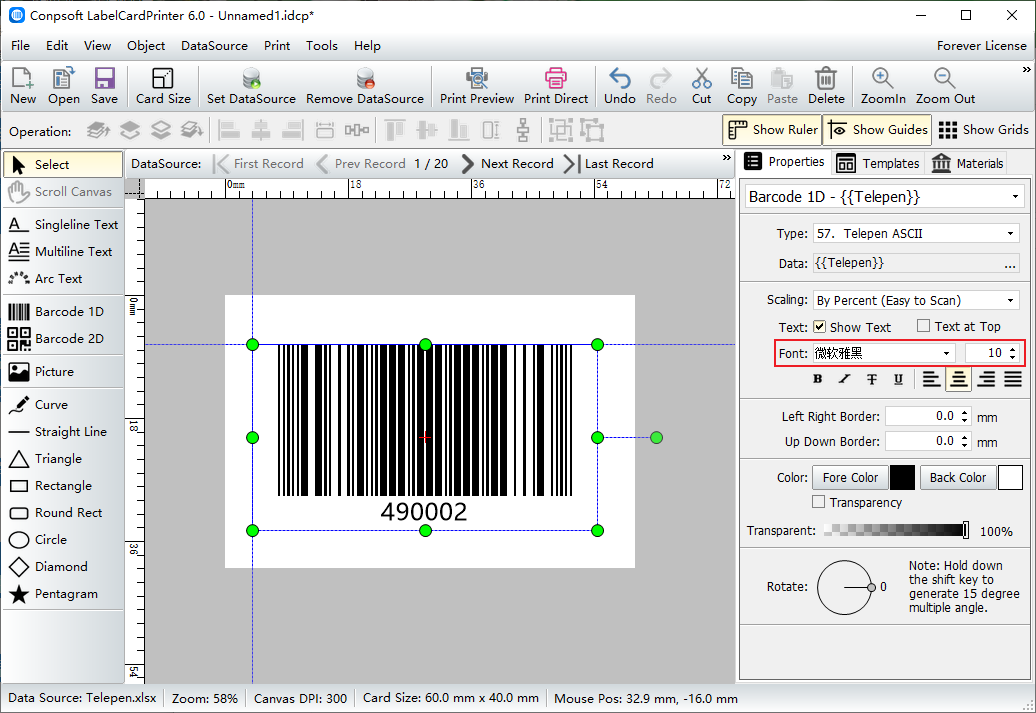Activate the Select tool button
This screenshot has height=713, width=1036.
pyautogui.click(x=63, y=165)
